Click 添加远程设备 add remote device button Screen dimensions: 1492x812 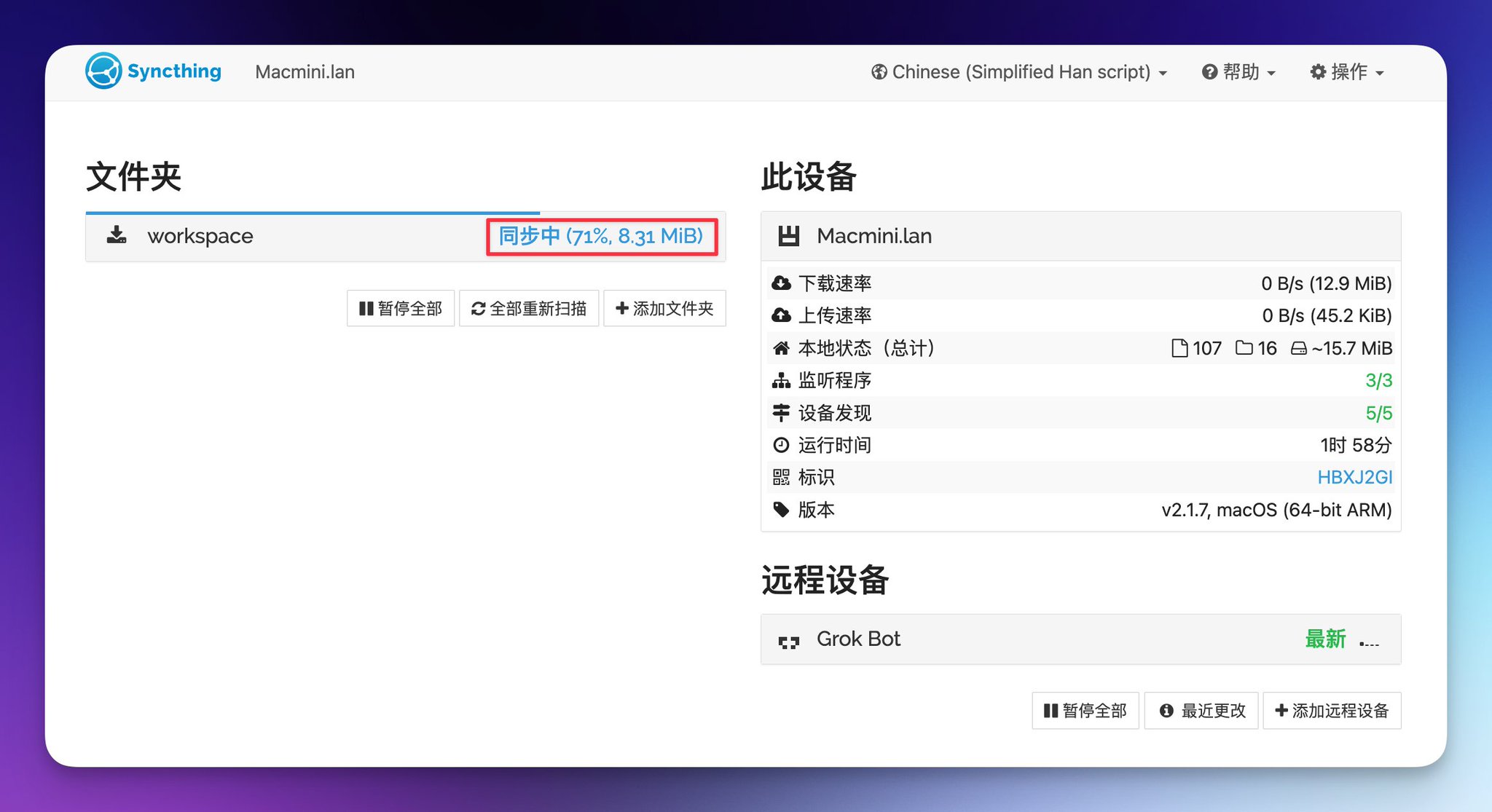click(1332, 710)
